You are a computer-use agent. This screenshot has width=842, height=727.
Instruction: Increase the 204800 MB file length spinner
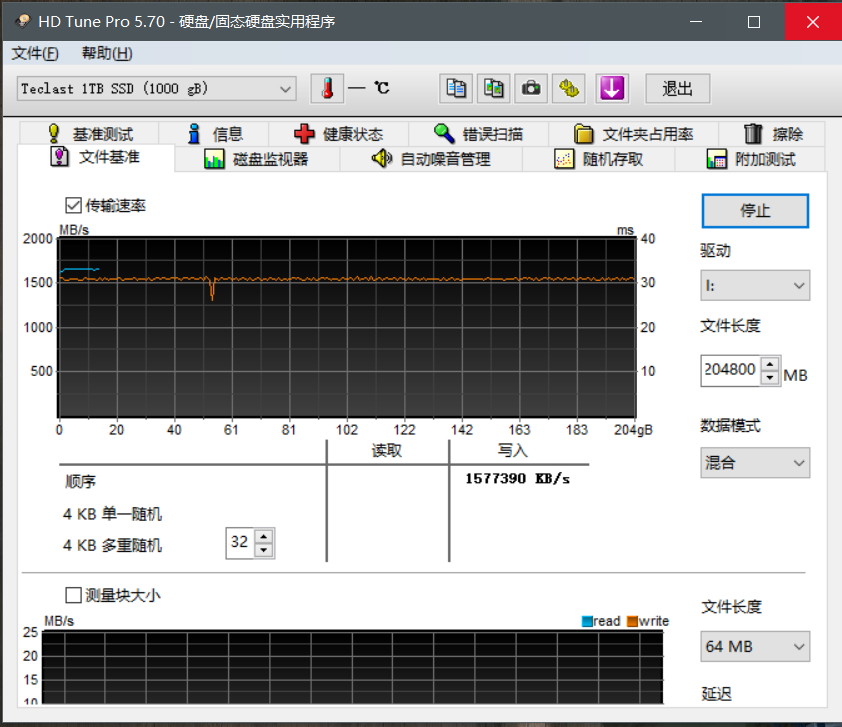(770, 364)
